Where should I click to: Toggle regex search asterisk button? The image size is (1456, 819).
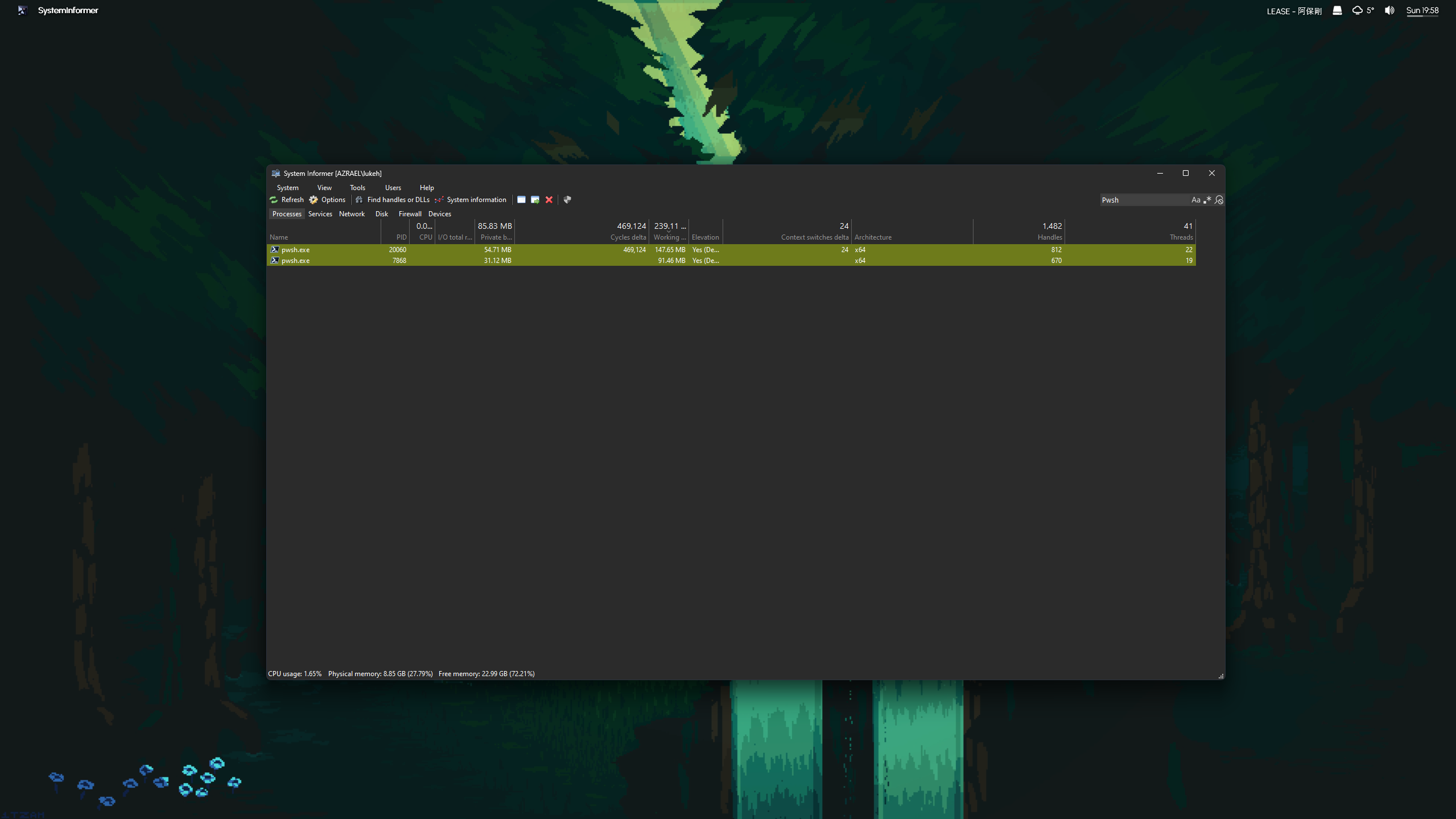point(1207,200)
